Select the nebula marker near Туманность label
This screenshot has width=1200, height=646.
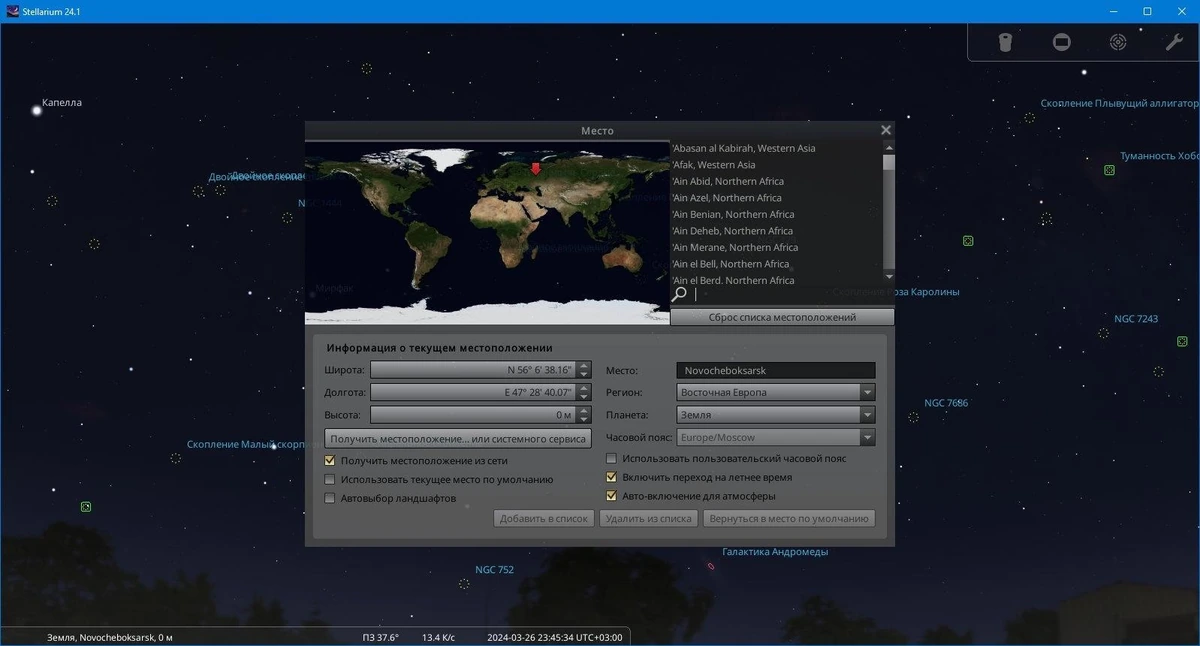pyautogui.click(x=1109, y=171)
